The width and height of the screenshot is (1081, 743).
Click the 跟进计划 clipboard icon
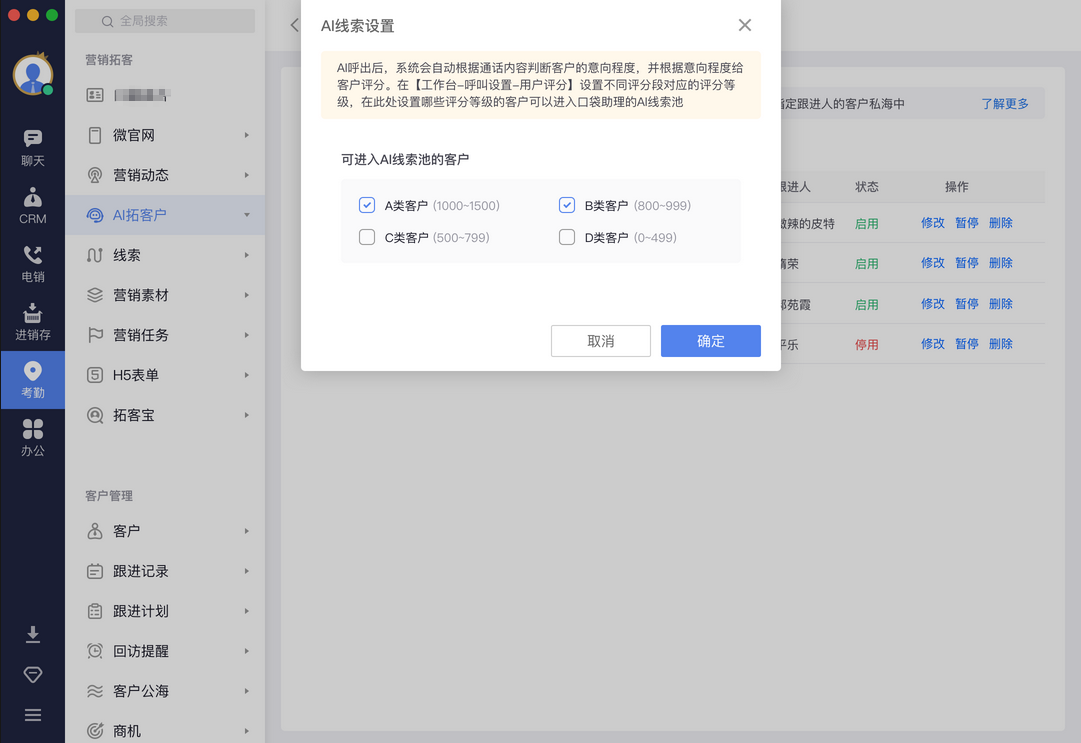pos(95,611)
